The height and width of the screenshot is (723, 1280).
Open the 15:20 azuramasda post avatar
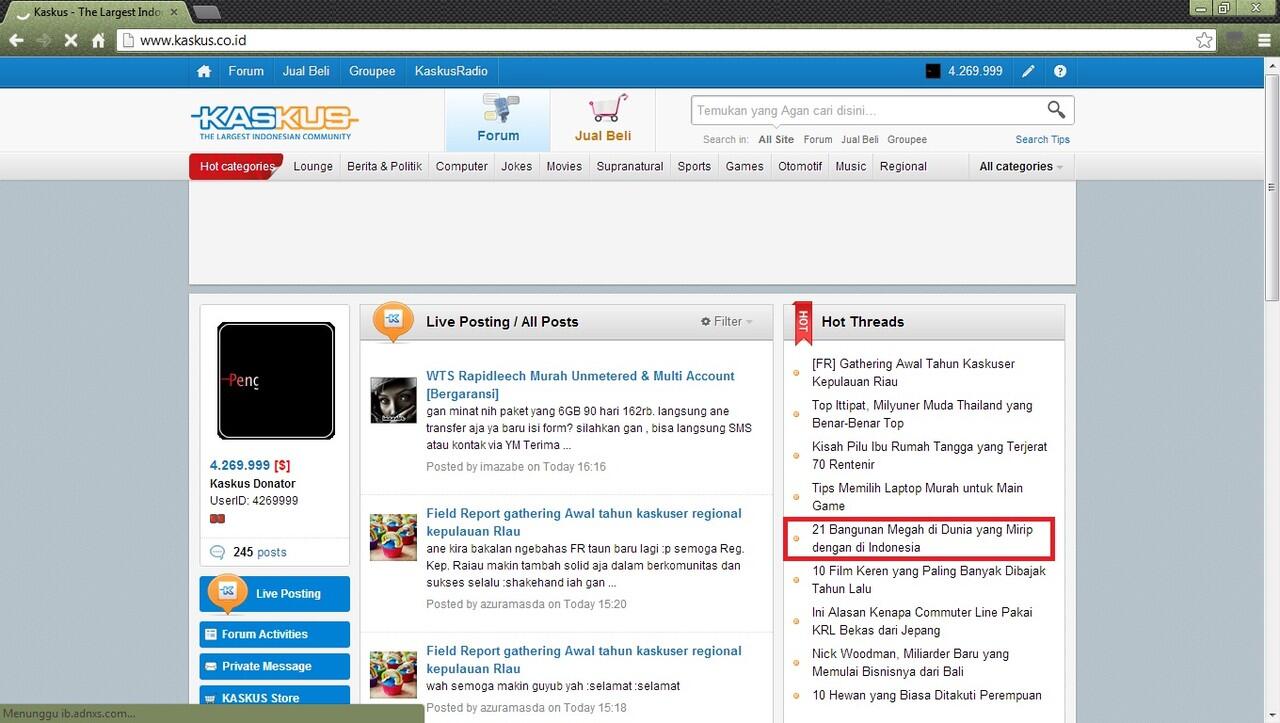pos(393,537)
